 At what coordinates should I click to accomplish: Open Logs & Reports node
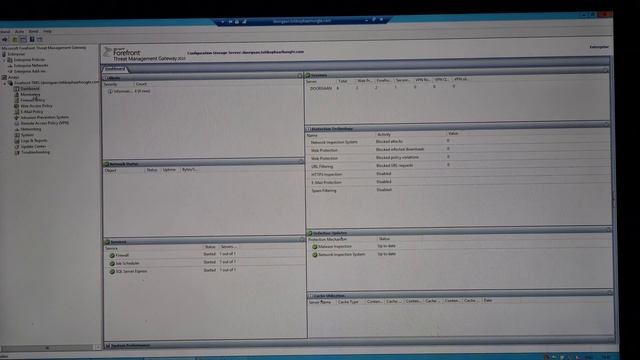coord(34,140)
